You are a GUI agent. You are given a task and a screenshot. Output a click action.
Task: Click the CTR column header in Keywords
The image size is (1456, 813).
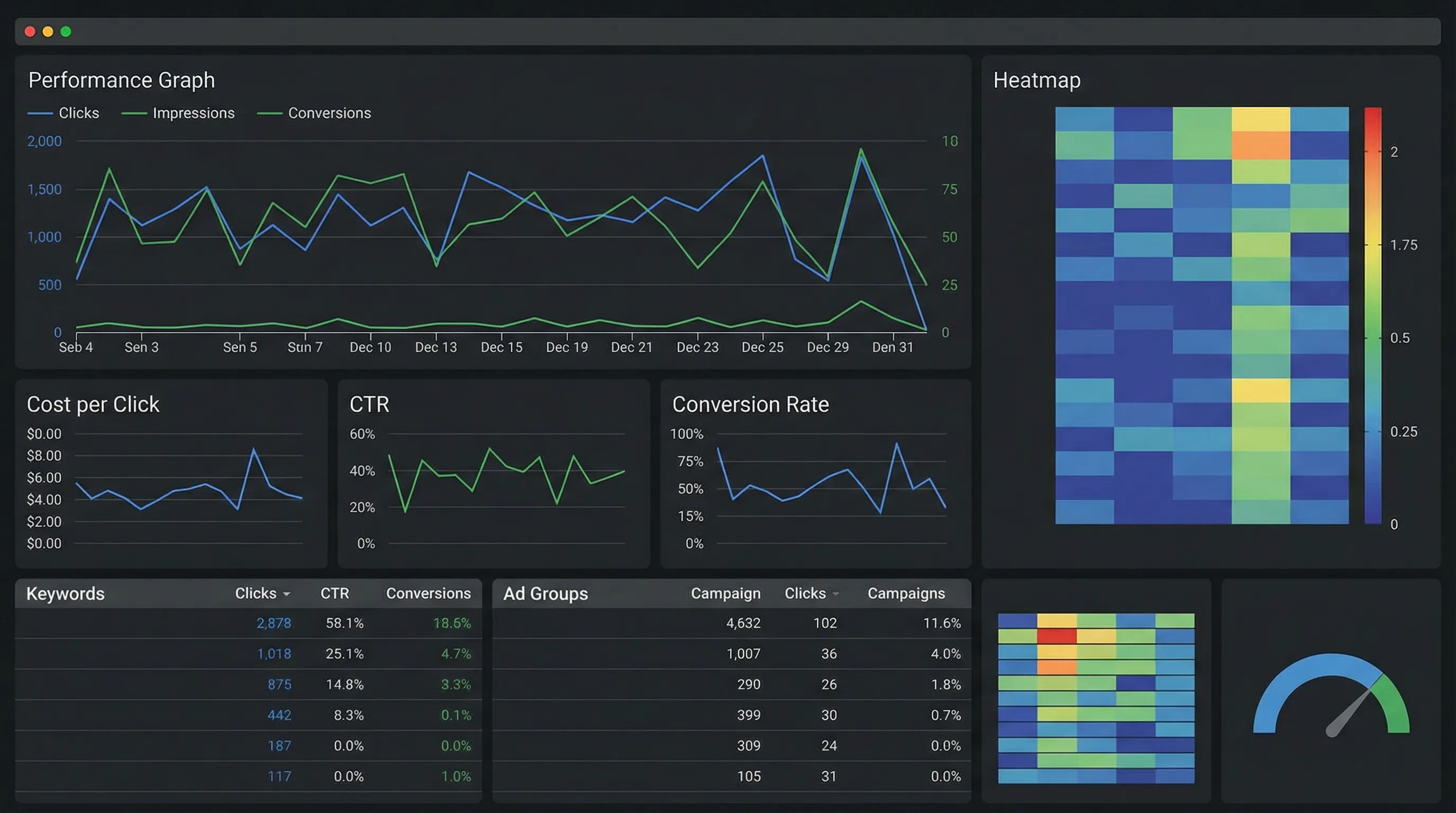point(334,594)
